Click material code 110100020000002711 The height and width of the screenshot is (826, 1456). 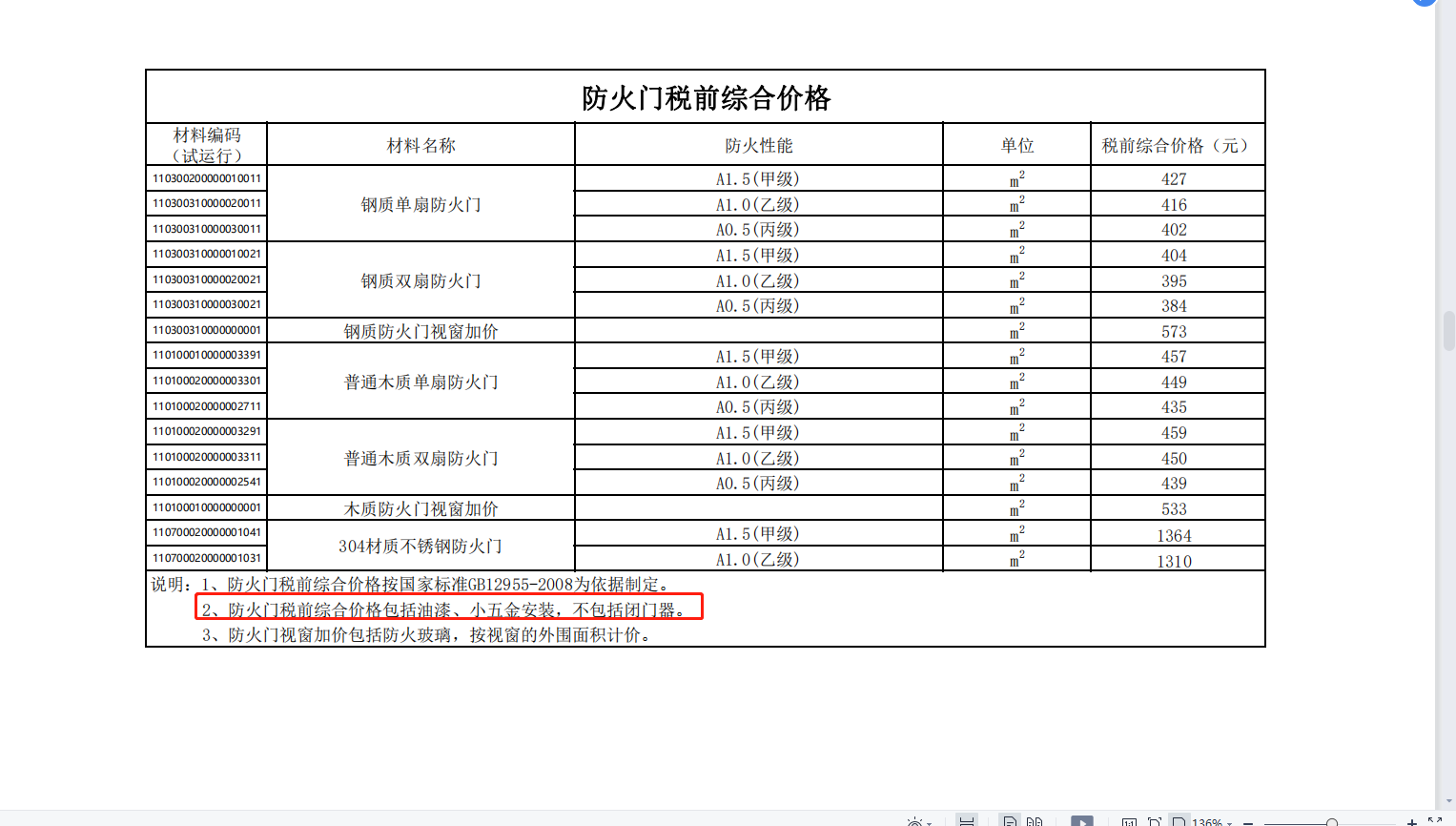coord(207,406)
